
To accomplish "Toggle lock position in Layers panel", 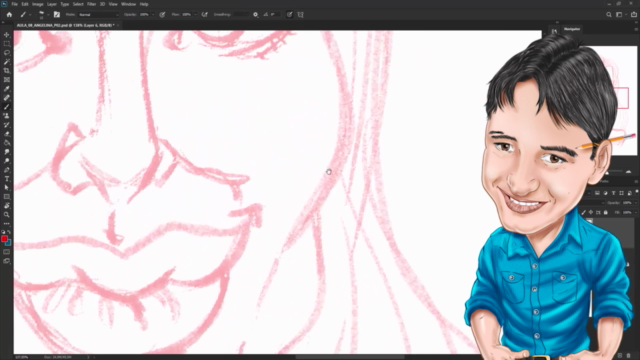I will (591, 212).
